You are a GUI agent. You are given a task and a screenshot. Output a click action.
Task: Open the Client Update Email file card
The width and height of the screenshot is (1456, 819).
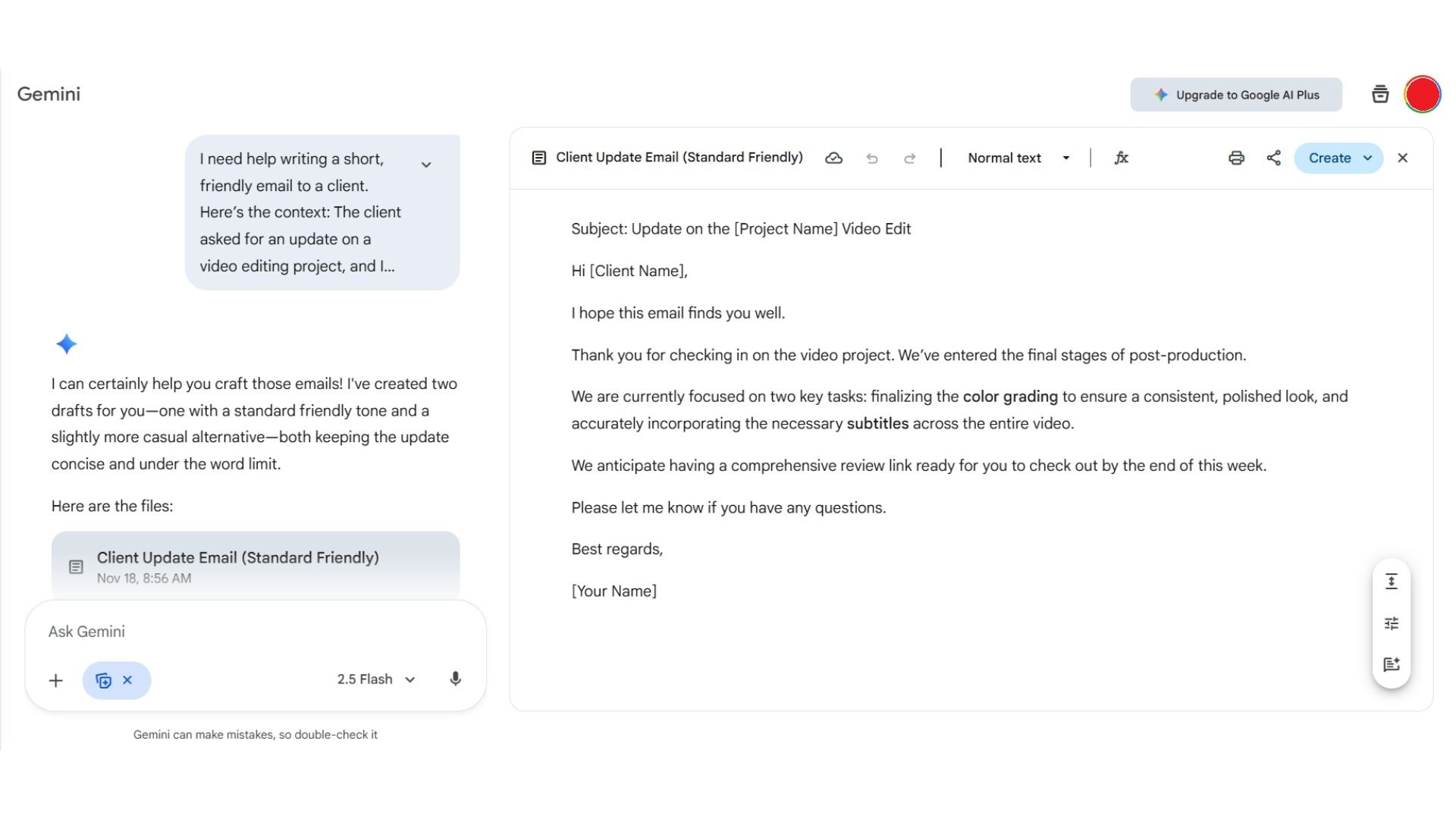click(x=255, y=566)
